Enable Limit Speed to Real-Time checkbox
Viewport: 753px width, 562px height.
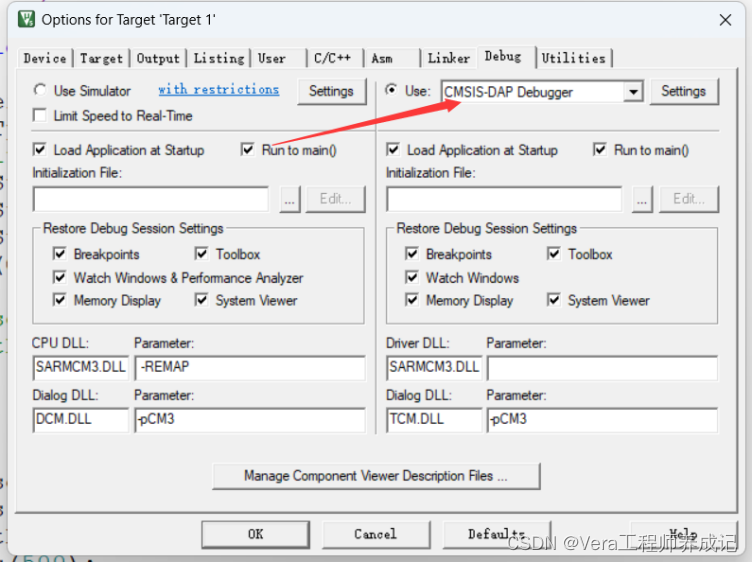tap(40, 115)
